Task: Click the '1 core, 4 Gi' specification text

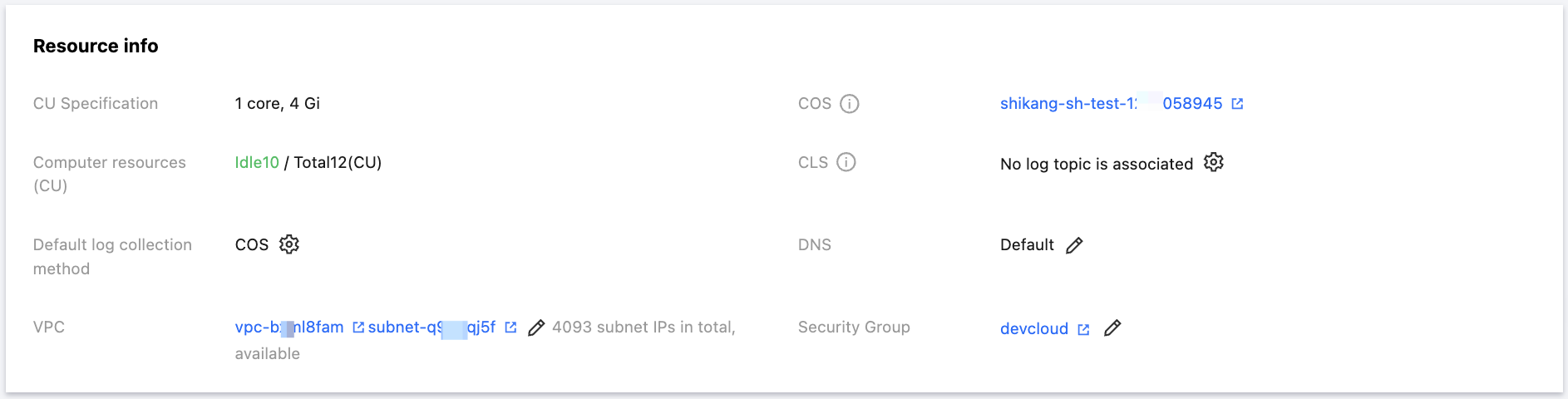Action: [x=278, y=104]
